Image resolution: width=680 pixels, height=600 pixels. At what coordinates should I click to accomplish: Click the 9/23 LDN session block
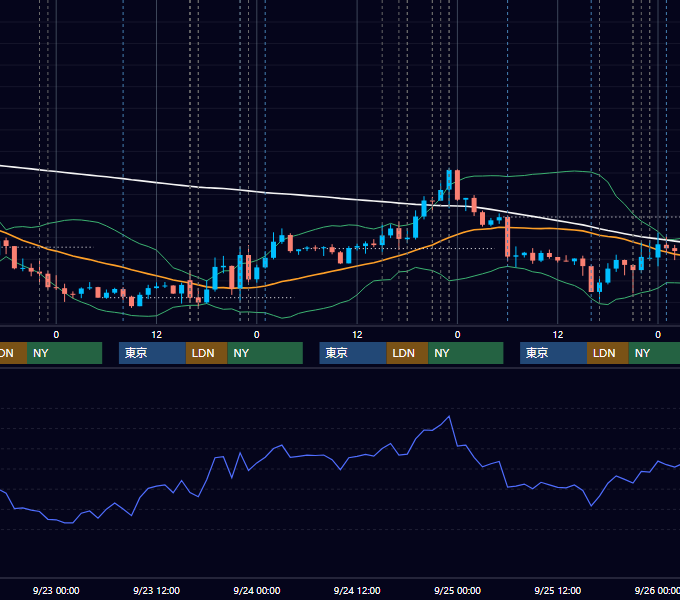click(206, 353)
